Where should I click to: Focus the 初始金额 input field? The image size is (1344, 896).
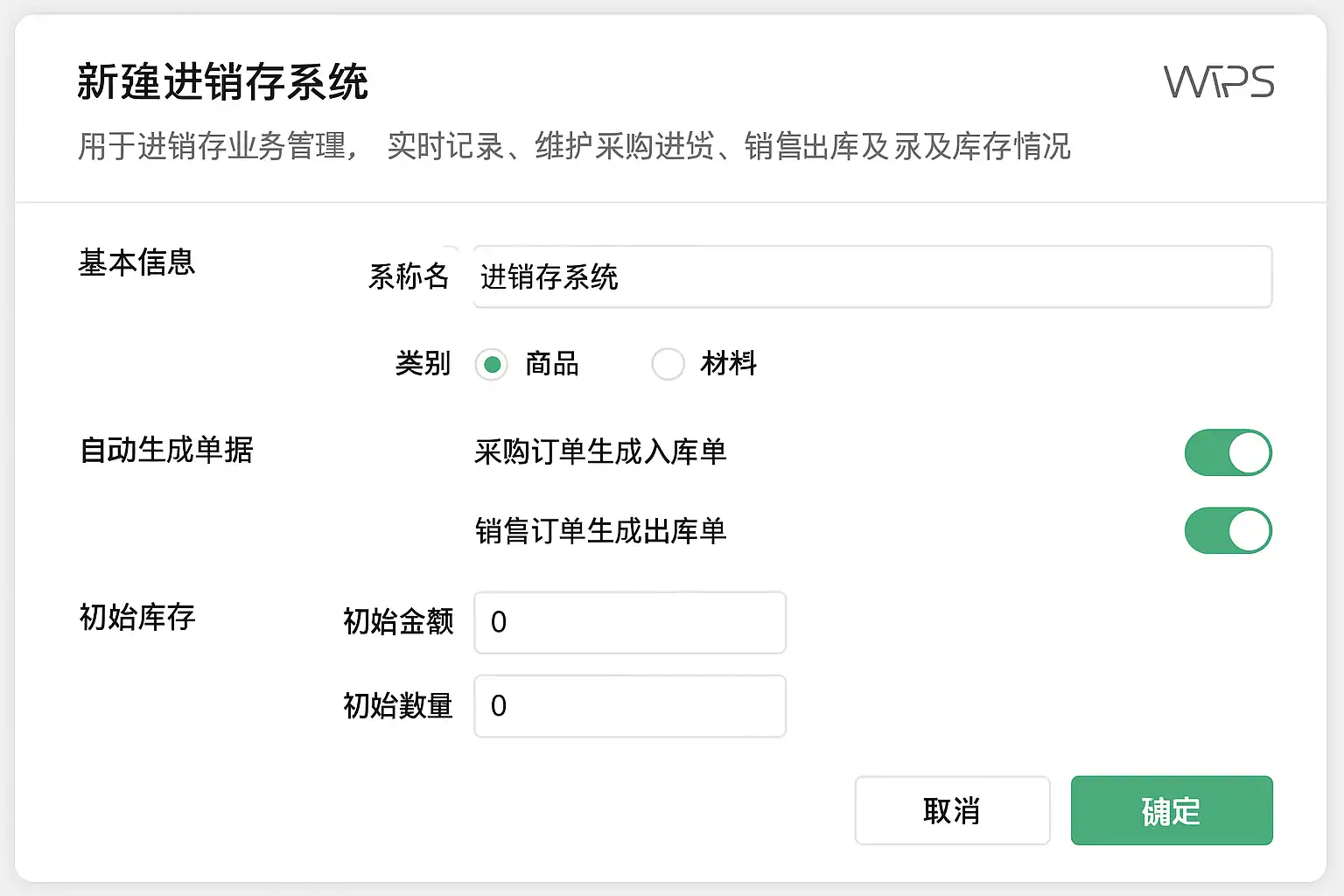coord(630,622)
